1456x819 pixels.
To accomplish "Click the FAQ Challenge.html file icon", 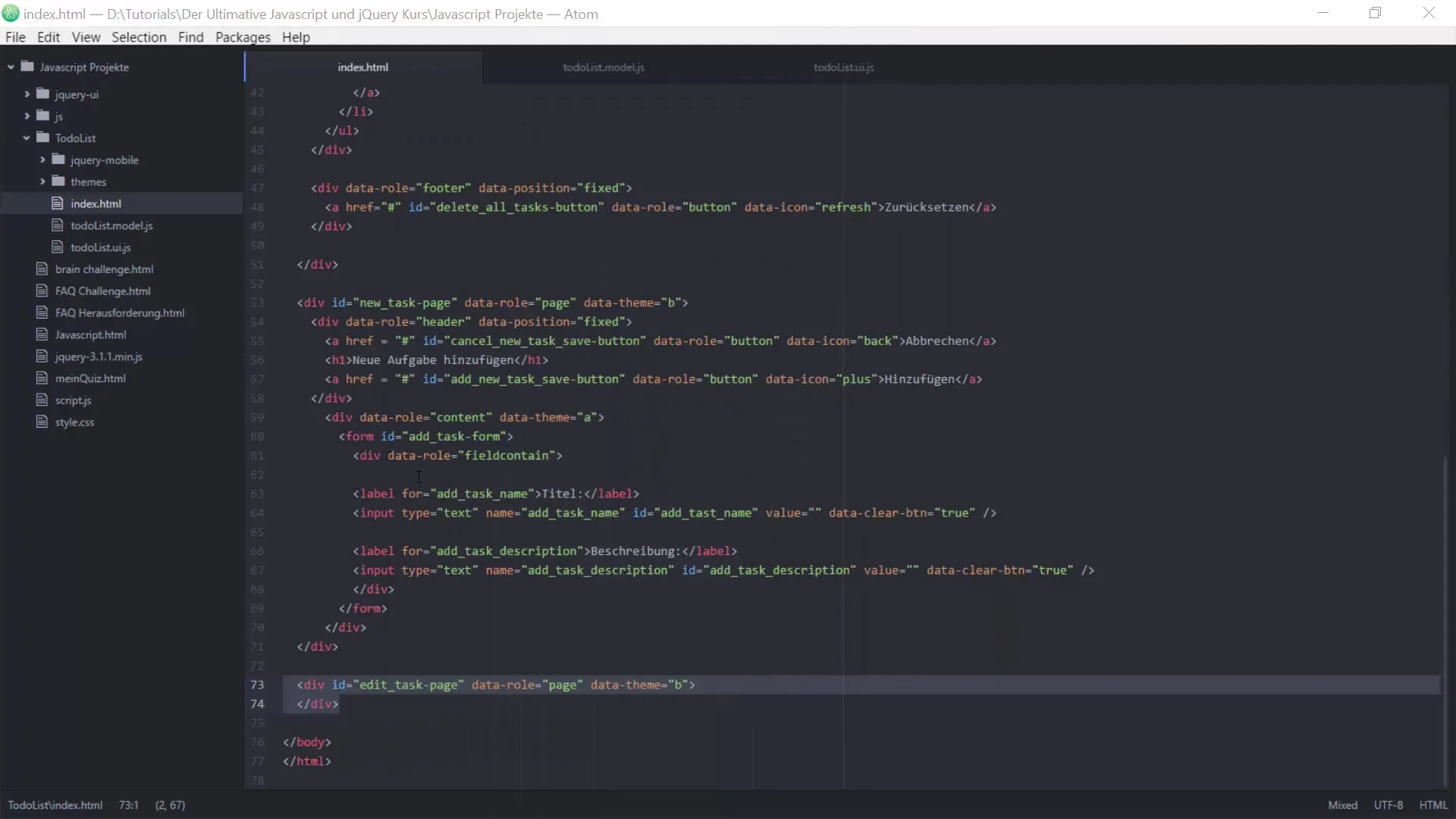I will point(42,291).
